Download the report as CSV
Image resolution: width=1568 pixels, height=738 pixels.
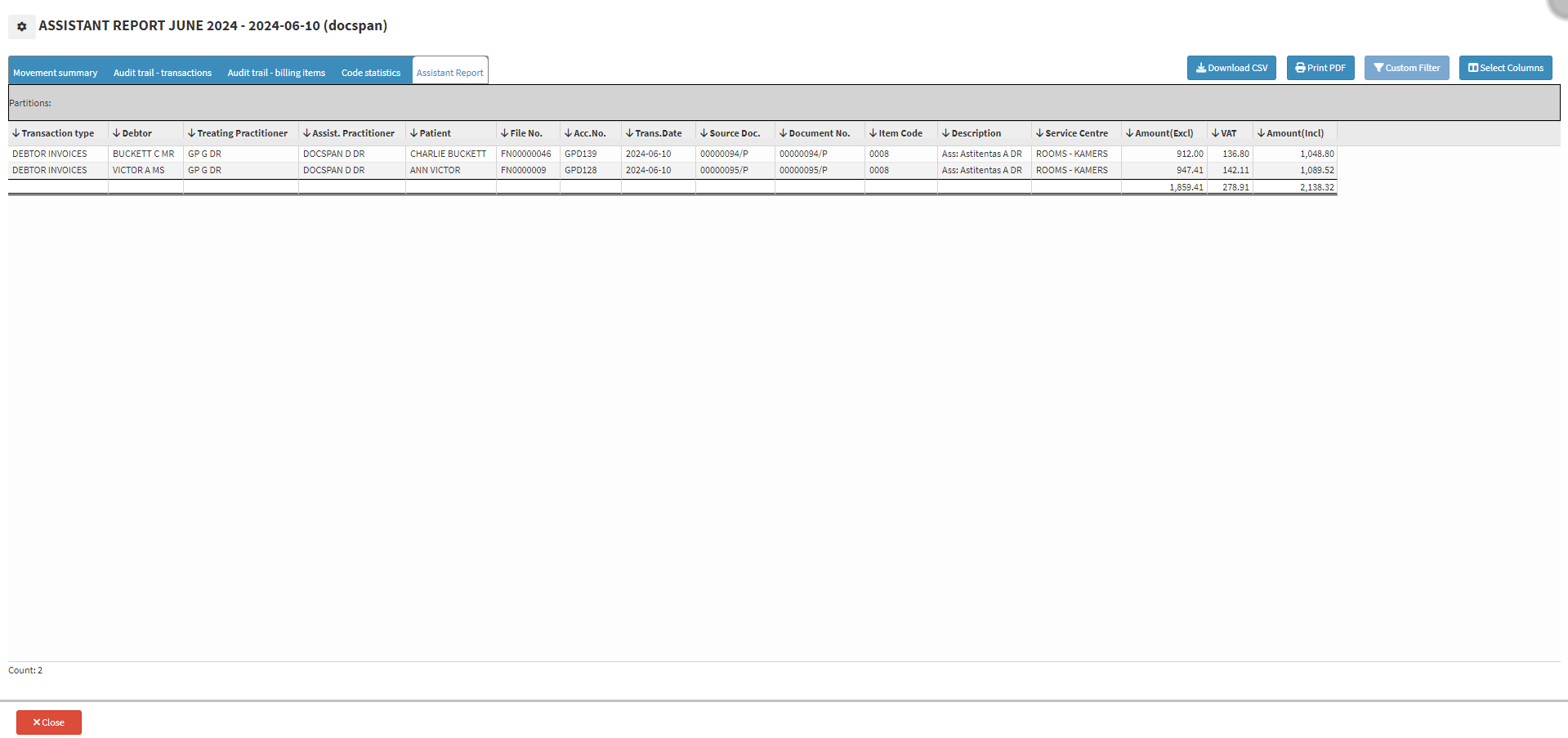click(1231, 68)
